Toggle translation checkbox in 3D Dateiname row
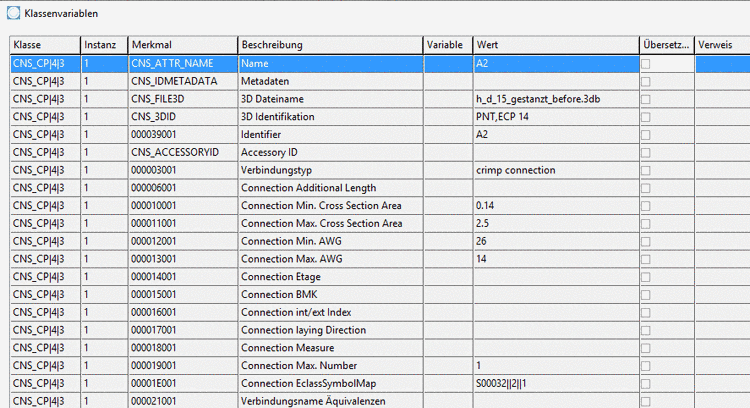The image size is (750, 408). (x=646, y=99)
